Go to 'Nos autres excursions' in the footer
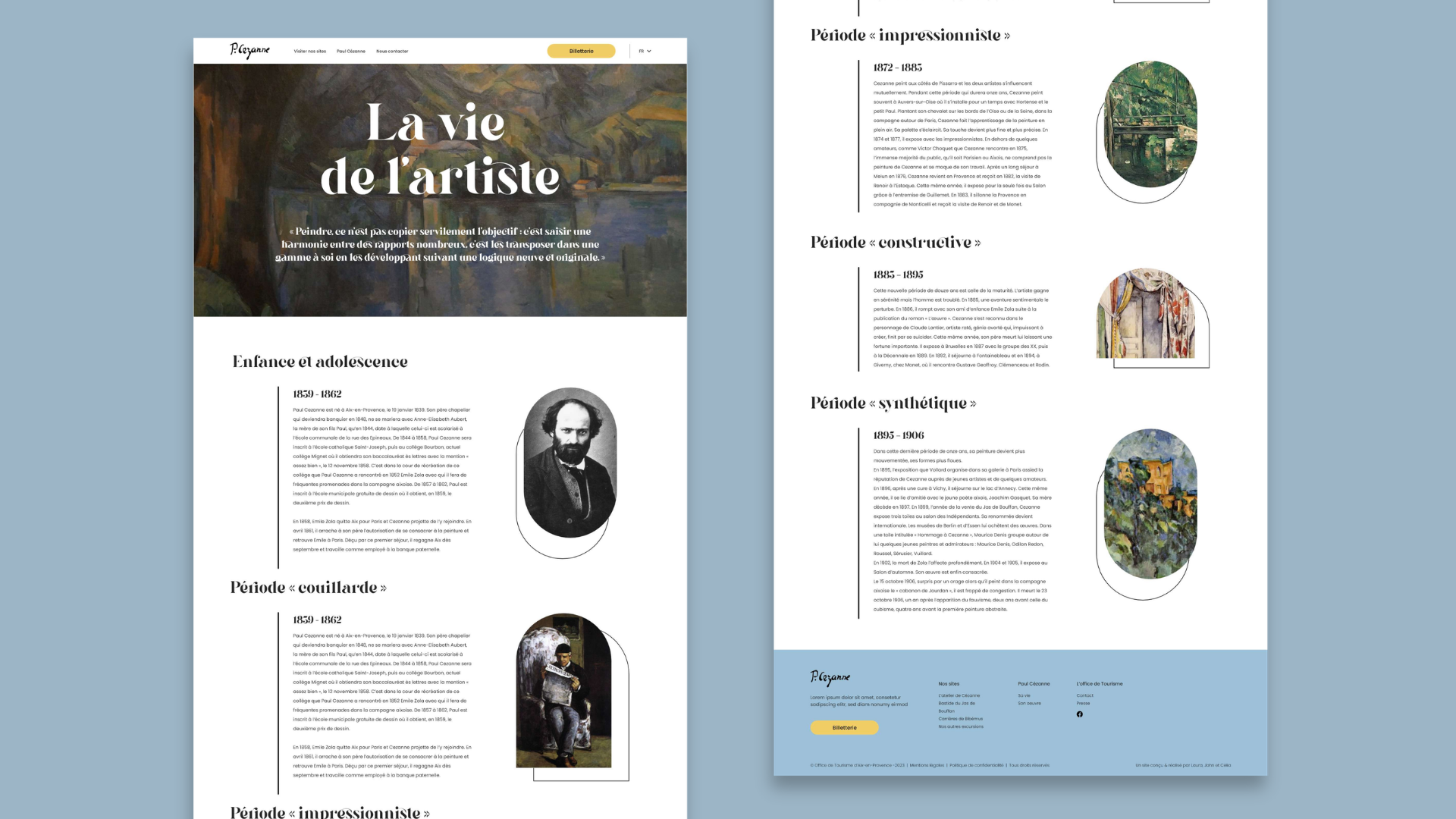Viewport: 1456px width, 819px height. [x=961, y=726]
